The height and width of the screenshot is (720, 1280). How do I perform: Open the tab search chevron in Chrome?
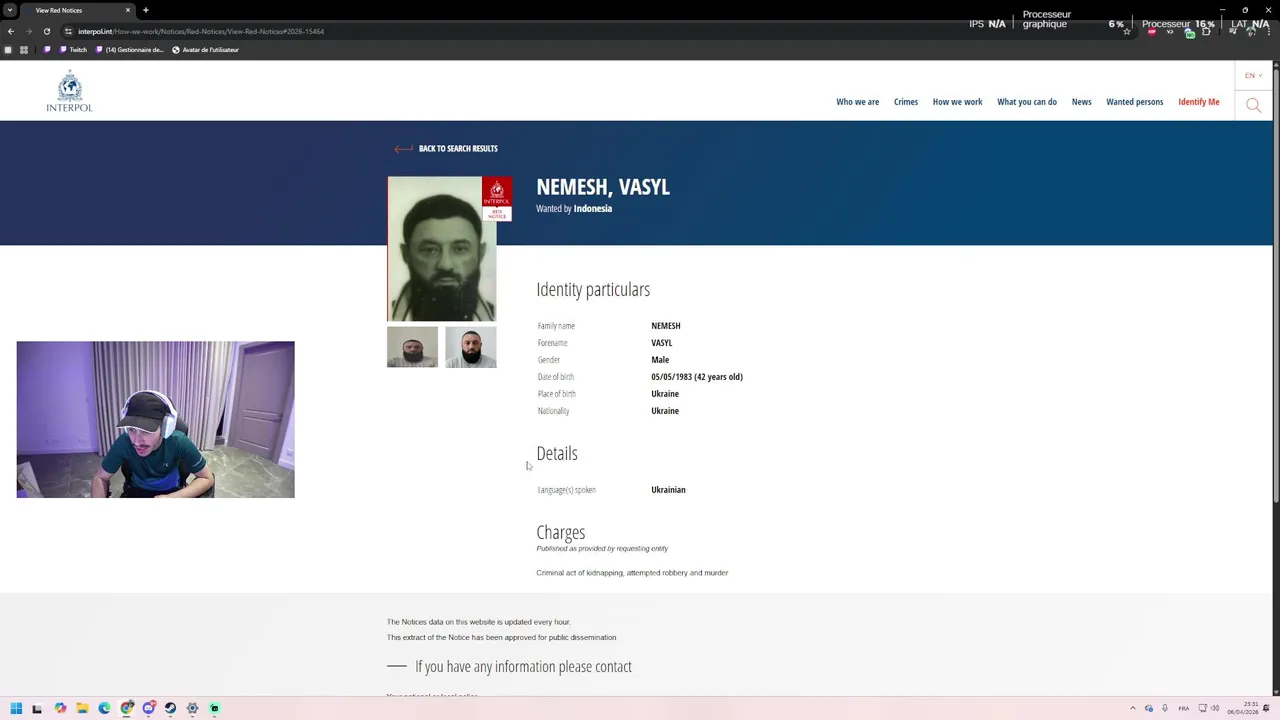pyautogui.click(x=9, y=10)
